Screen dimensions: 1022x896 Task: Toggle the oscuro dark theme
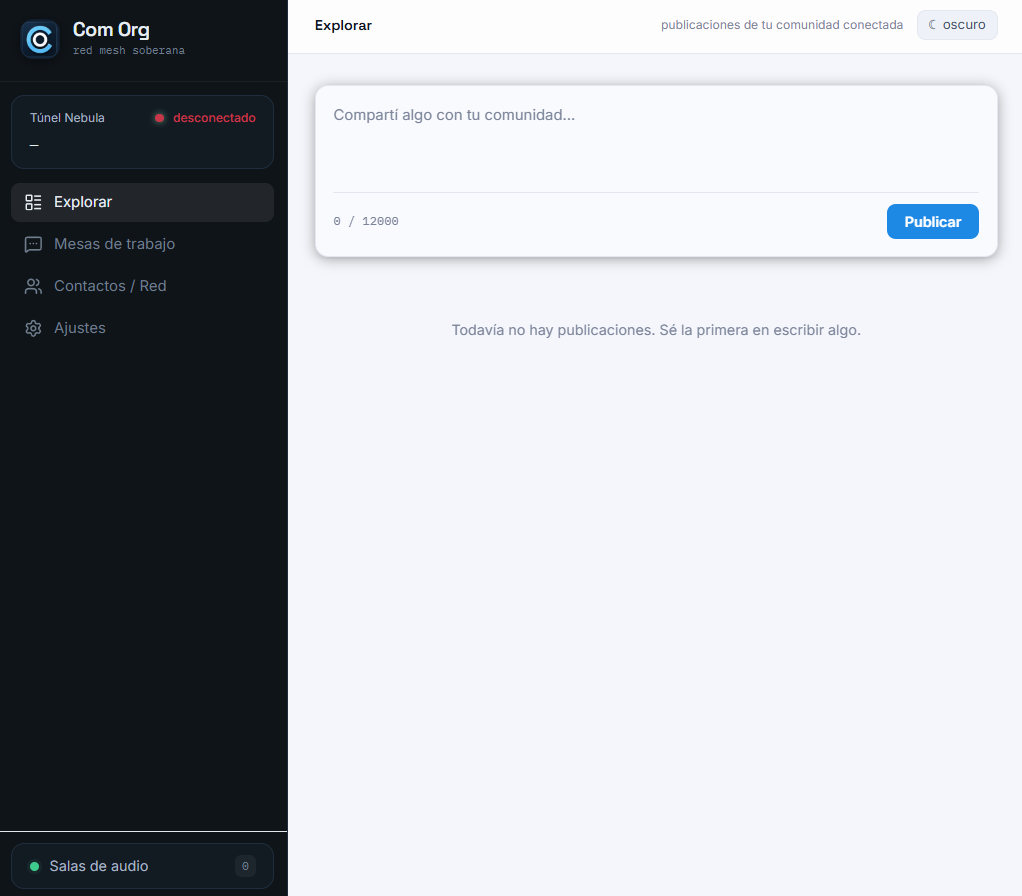tap(957, 25)
